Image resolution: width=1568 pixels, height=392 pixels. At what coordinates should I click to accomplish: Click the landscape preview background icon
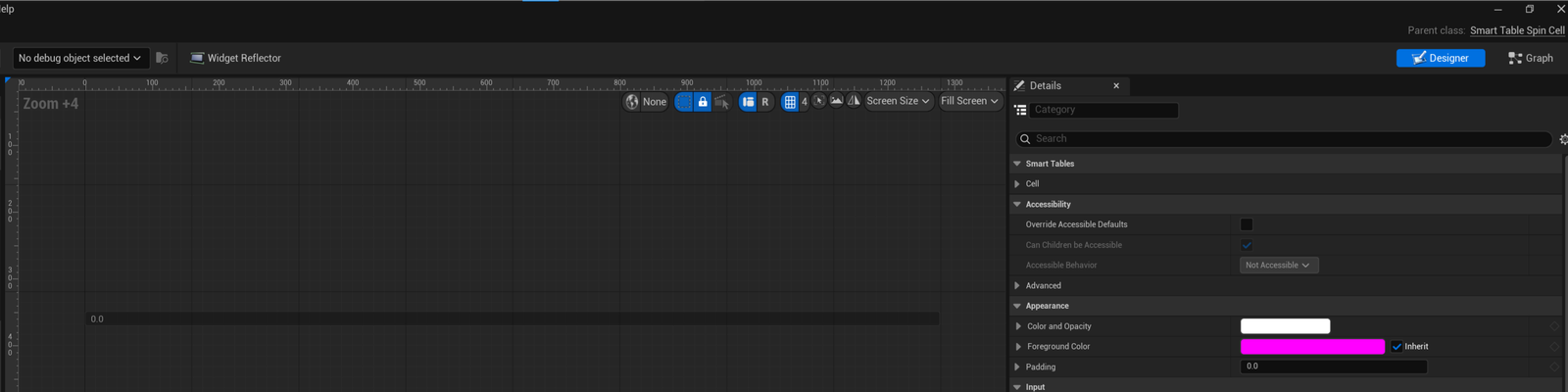pyautogui.click(x=836, y=100)
